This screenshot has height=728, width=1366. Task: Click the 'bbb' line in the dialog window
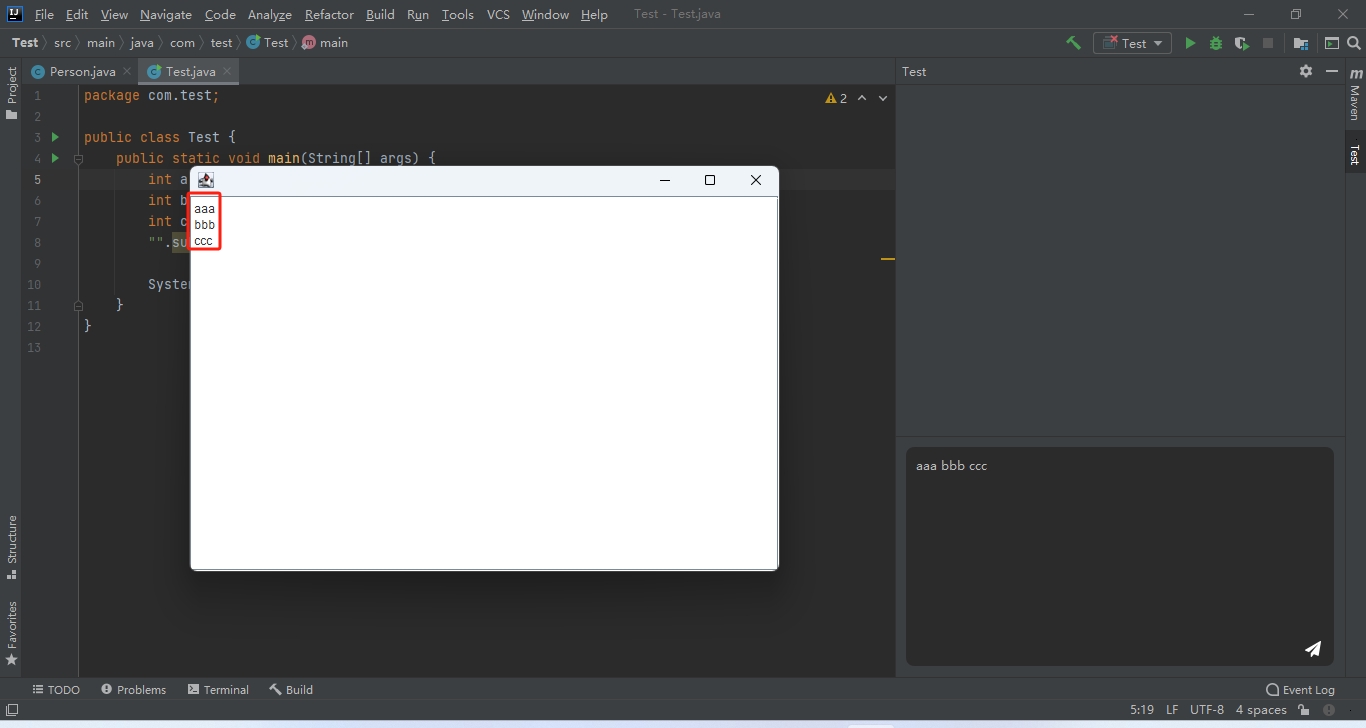click(x=204, y=225)
